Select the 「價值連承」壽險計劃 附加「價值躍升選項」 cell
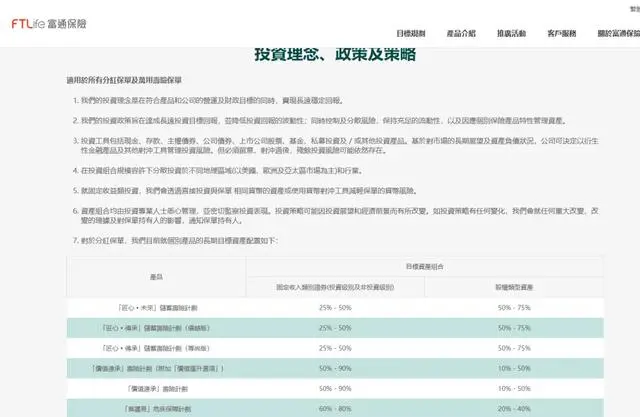Viewport: 640px width, 417px height. click(x=157, y=368)
